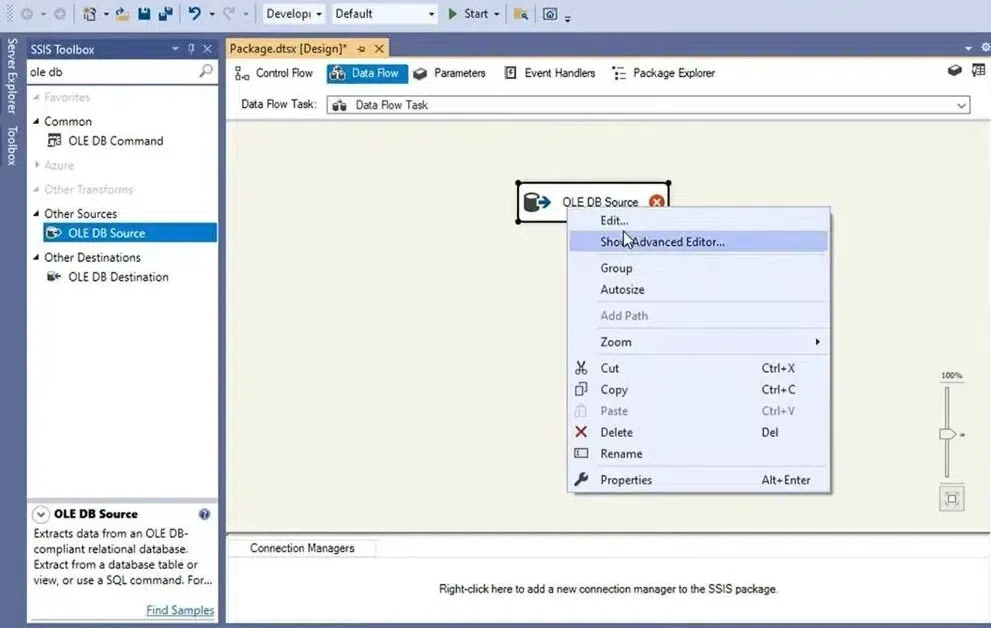Screen dimensions: 991x628
Task: Choose Autosize in the context menu
Action: click(x=699, y=289)
